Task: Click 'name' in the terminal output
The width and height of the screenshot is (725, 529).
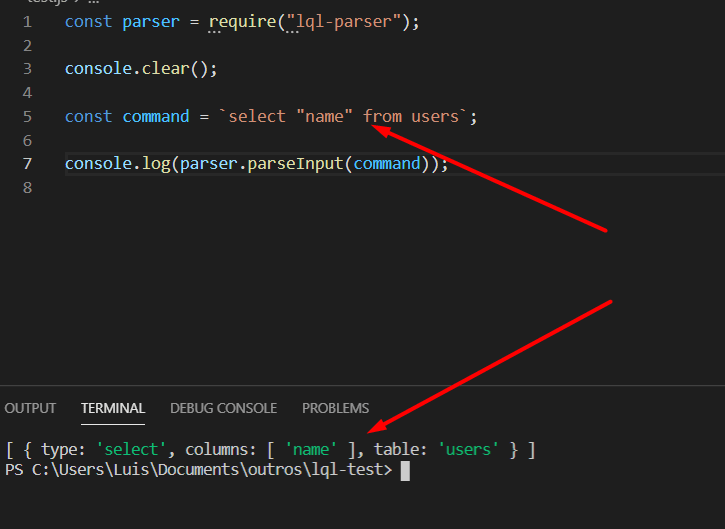Action: (311, 449)
